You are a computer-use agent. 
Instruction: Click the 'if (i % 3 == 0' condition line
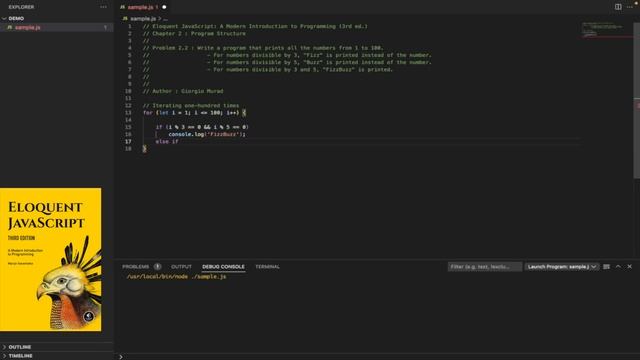click(x=202, y=127)
